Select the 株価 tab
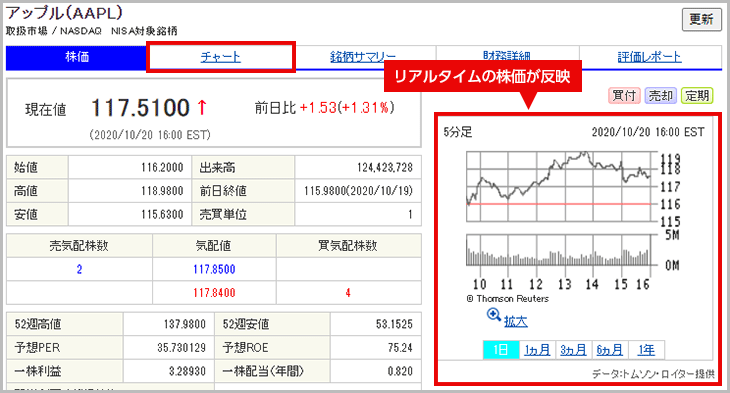Image resolution: width=730 pixels, height=393 pixels. pyautogui.click(x=77, y=57)
